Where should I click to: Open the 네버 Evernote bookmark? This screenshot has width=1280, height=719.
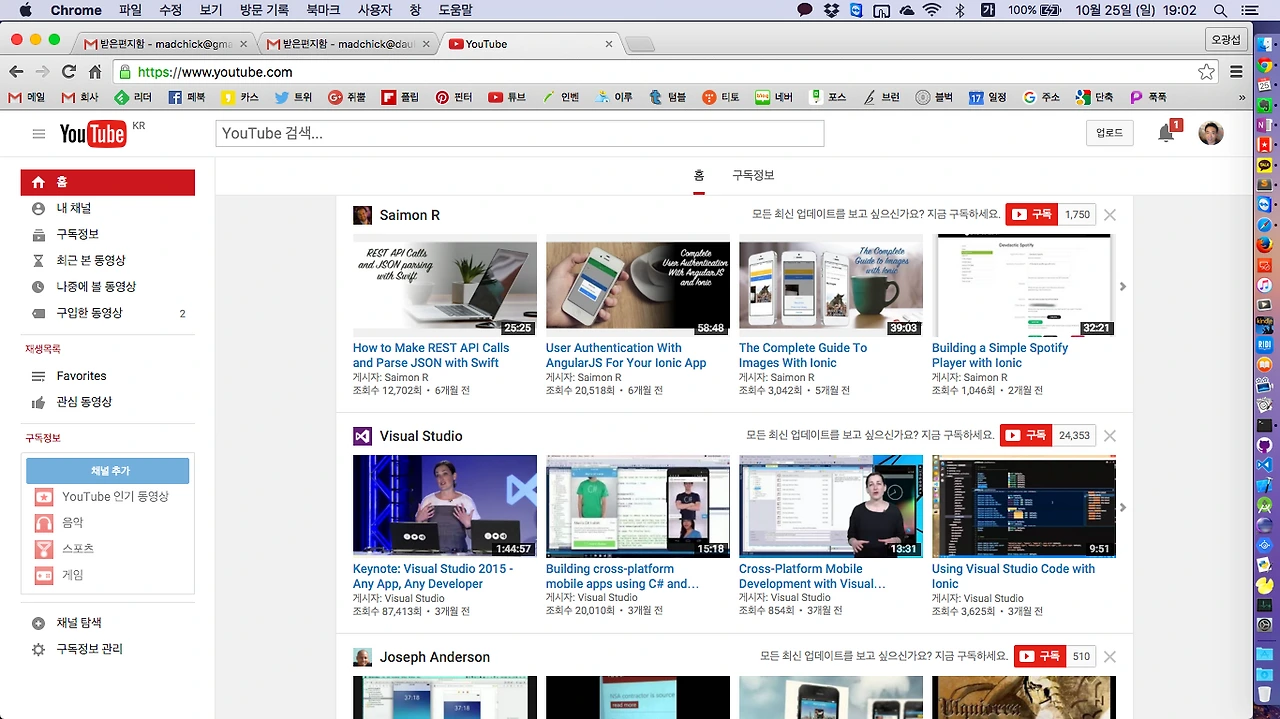click(774, 97)
